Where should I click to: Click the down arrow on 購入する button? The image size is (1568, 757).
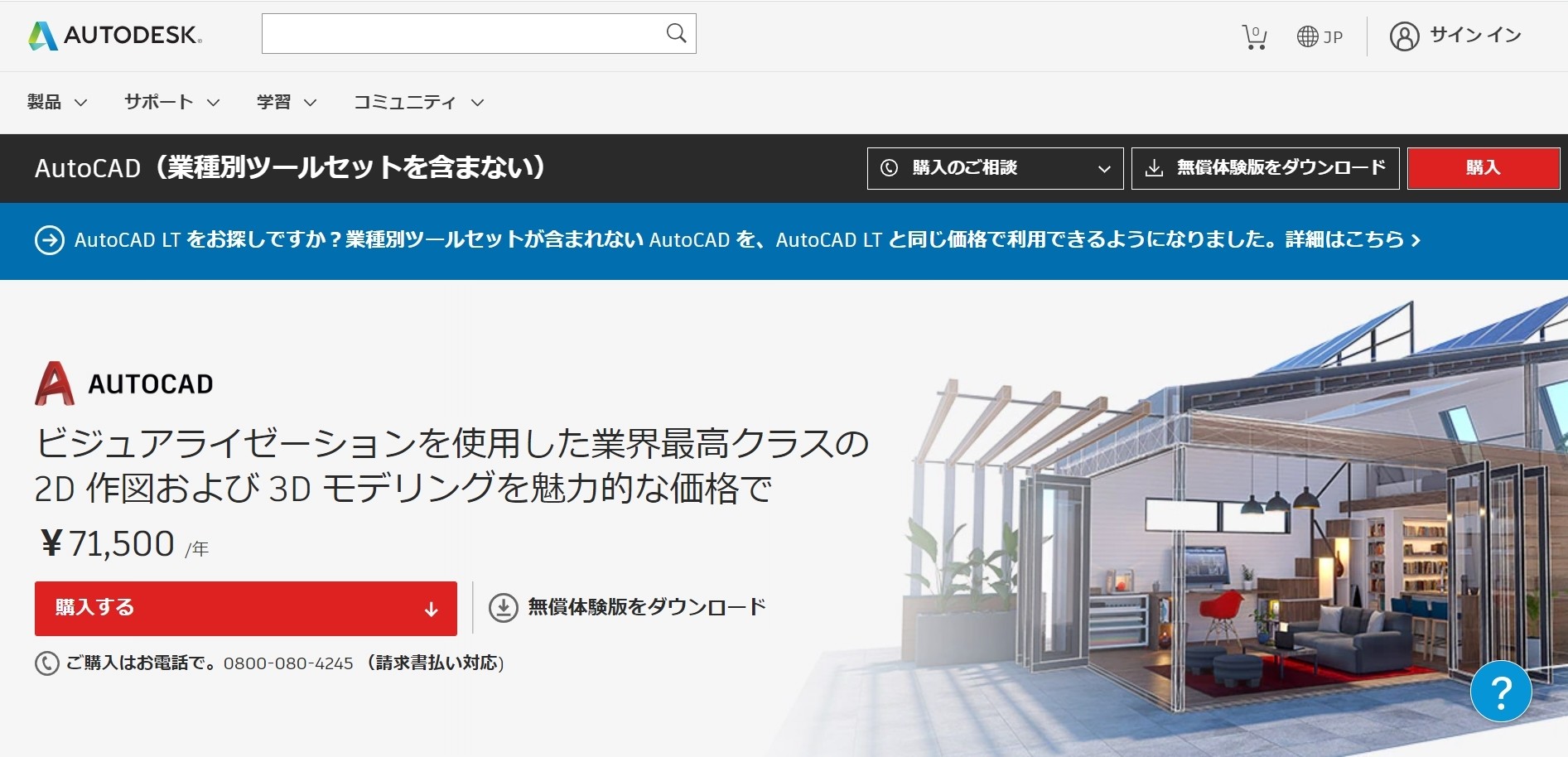pyautogui.click(x=431, y=610)
